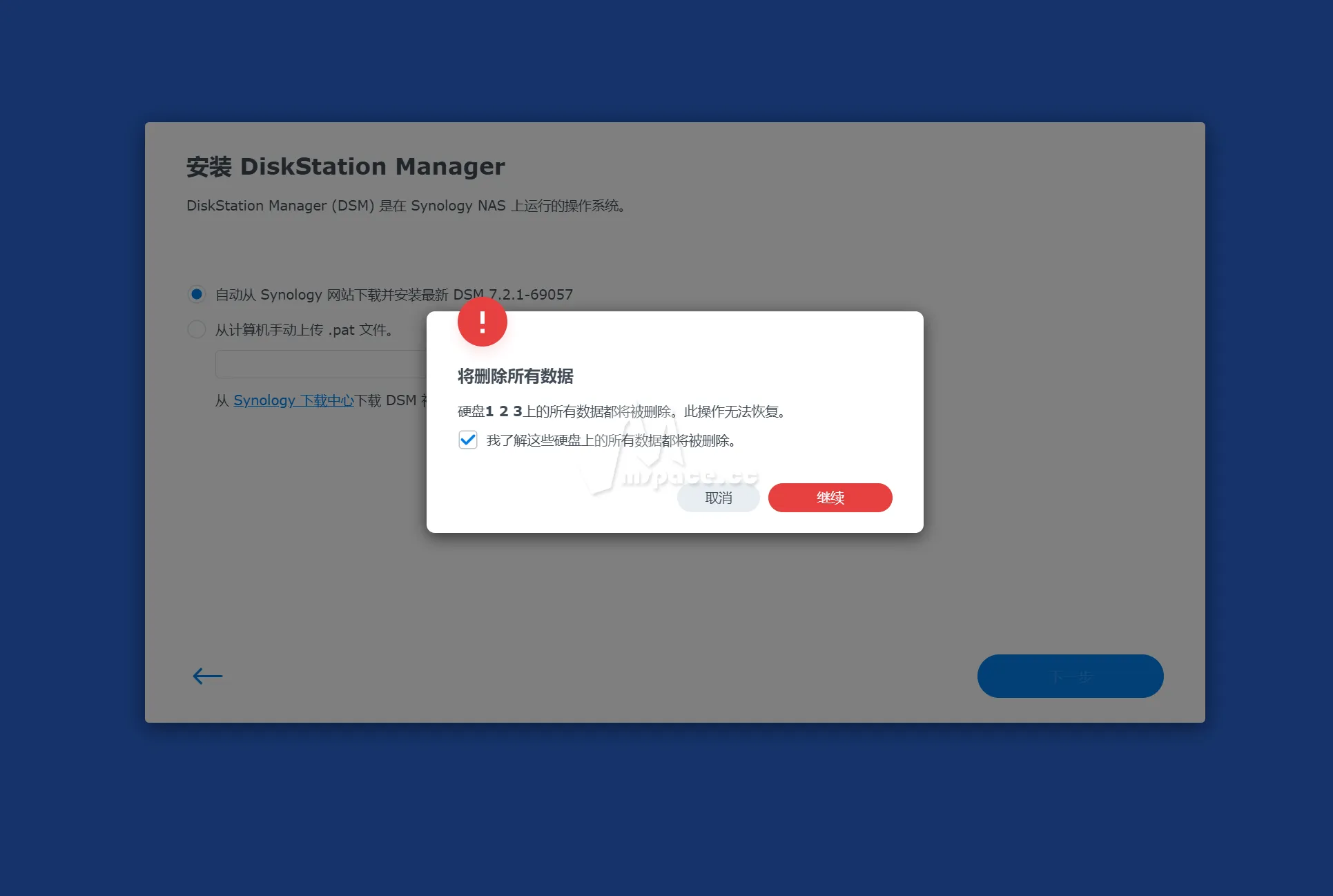Click the red 继续 continue button
The height and width of the screenshot is (896, 1333).
[x=830, y=498]
